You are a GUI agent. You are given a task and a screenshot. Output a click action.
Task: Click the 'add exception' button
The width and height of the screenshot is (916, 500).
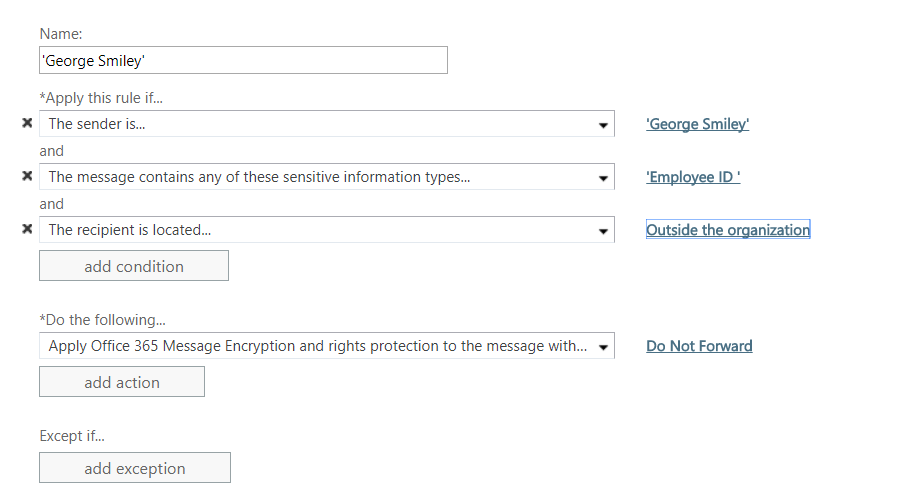[x=134, y=468]
